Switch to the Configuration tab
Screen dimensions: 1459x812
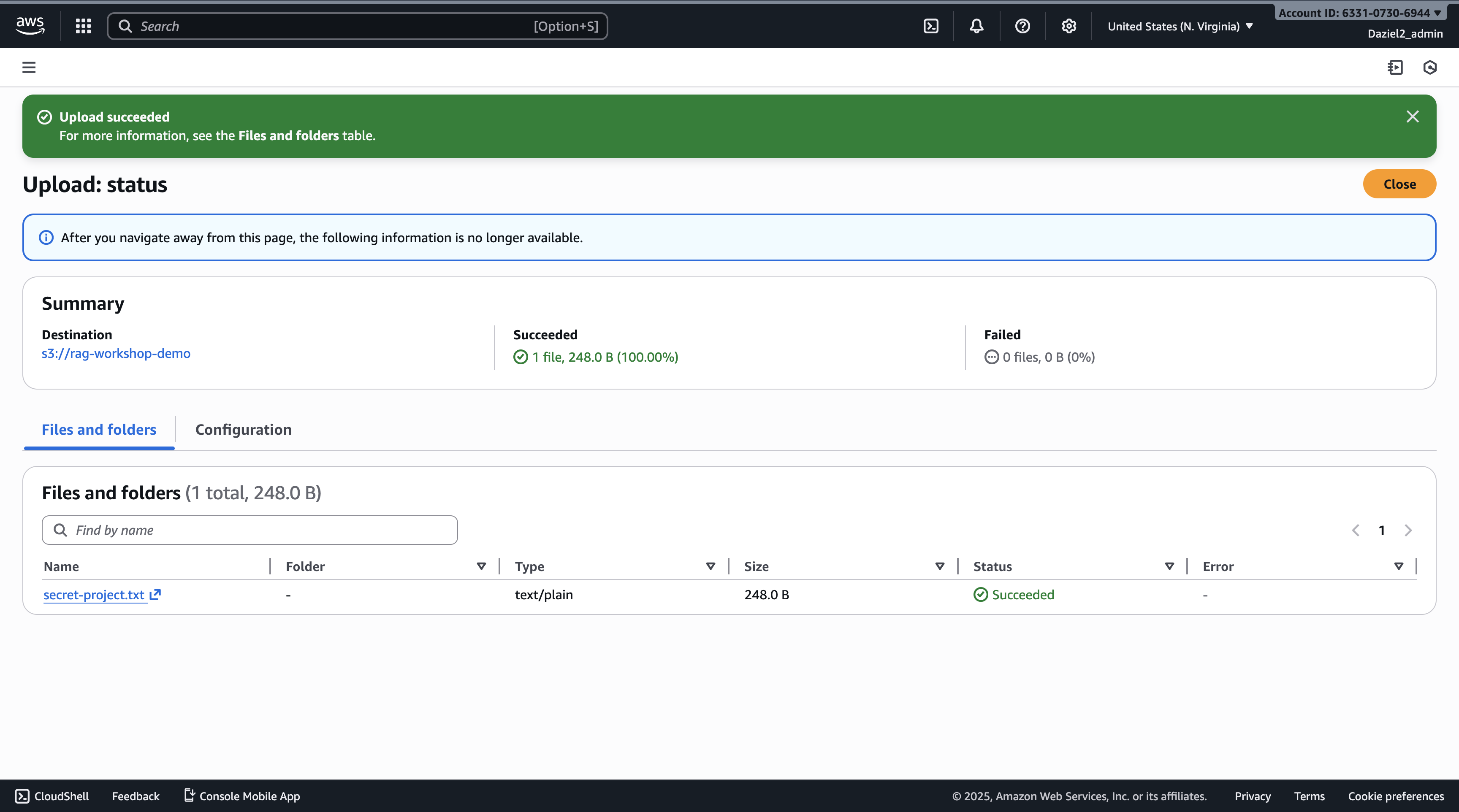(243, 429)
